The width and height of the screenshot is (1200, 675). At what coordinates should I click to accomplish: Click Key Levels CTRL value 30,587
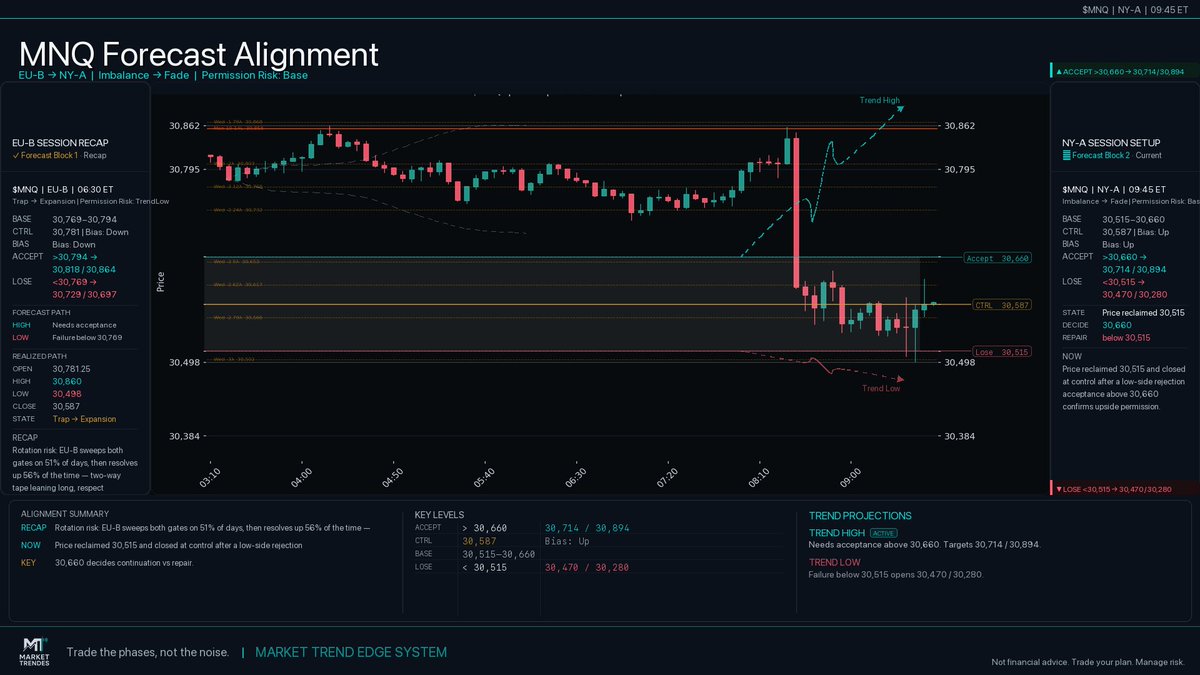pyautogui.click(x=478, y=540)
